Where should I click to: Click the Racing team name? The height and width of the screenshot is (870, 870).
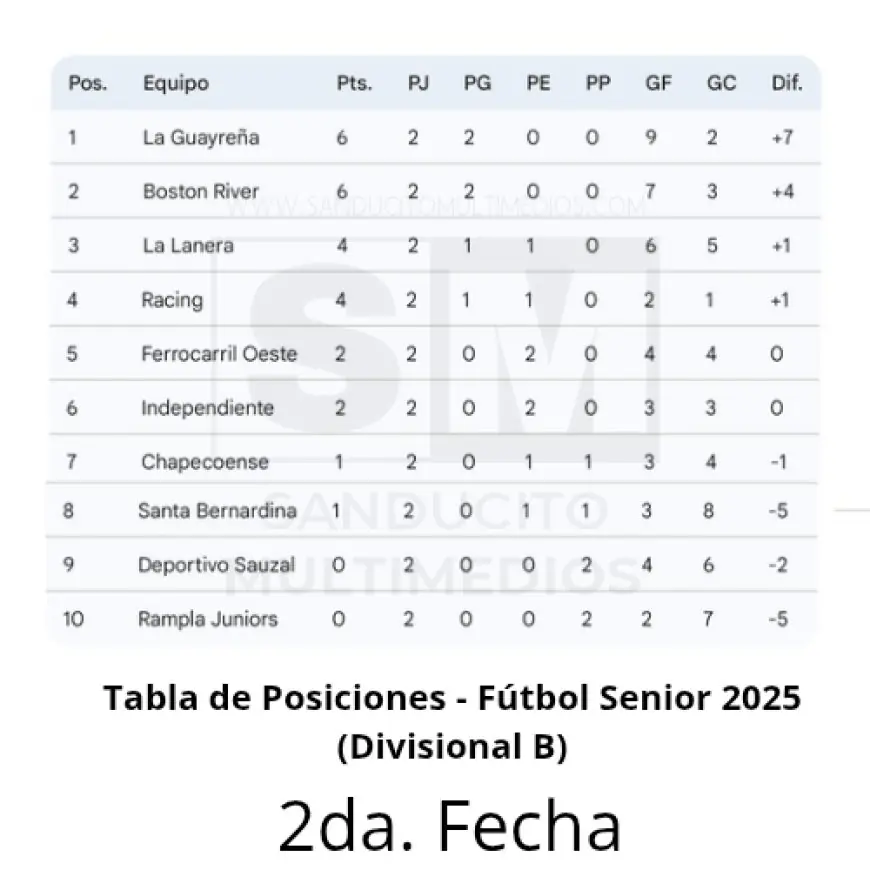click(x=172, y=299)
